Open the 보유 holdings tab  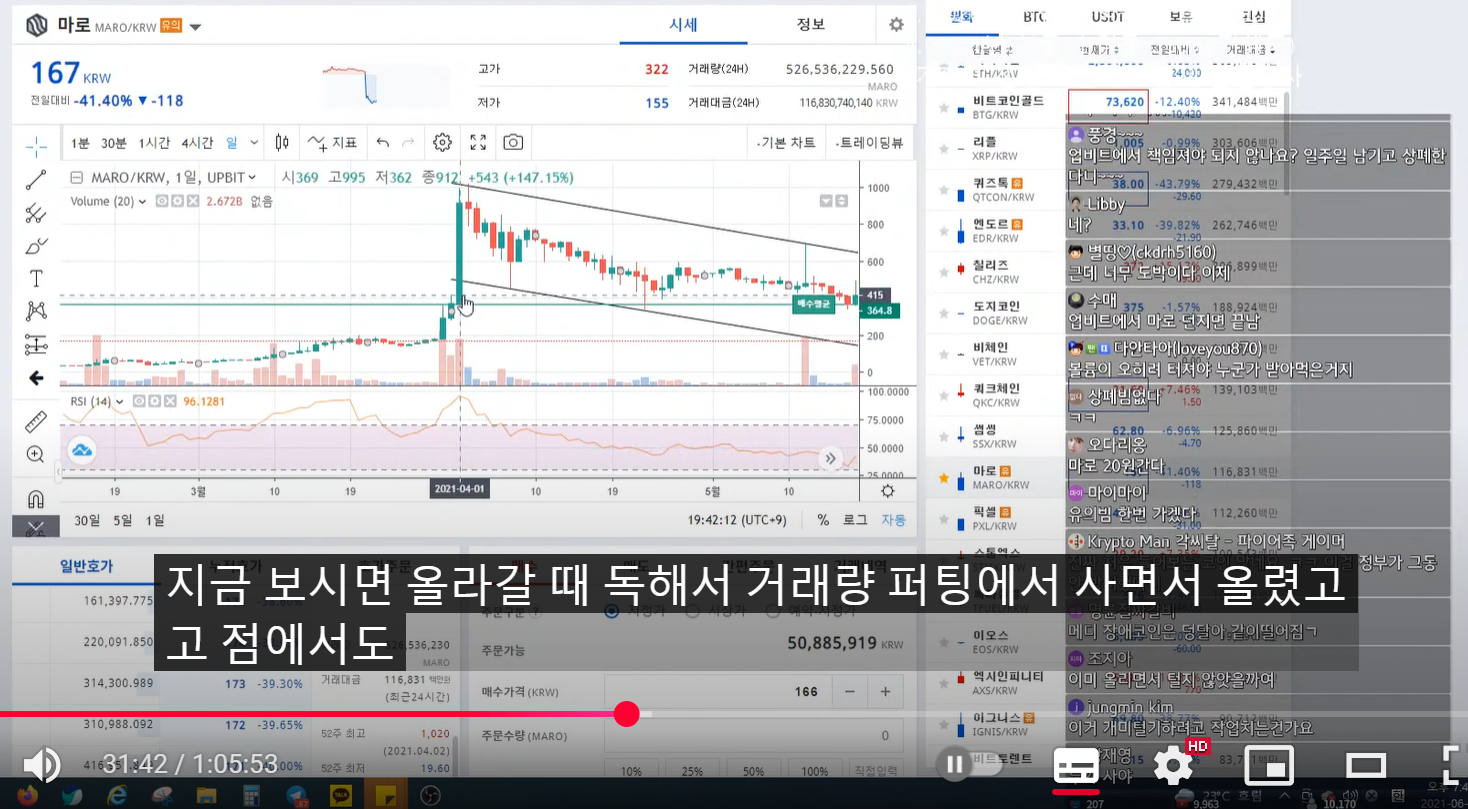(1181, 17)
